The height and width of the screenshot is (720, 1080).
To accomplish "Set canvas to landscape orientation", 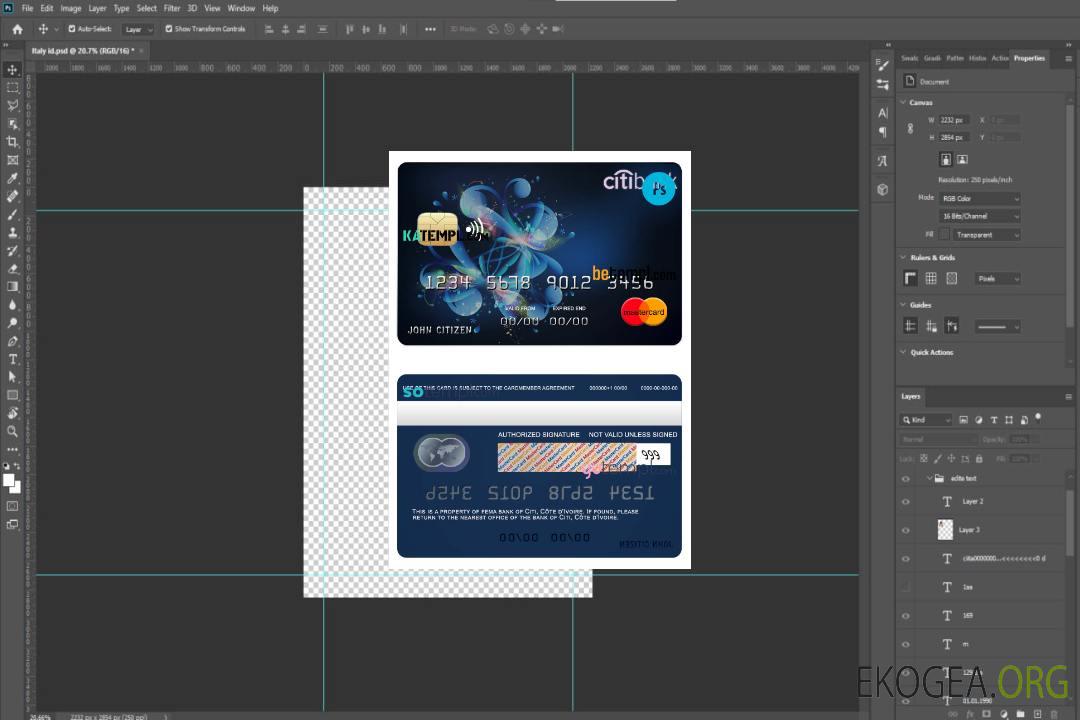I will click(x=962, y=160).
